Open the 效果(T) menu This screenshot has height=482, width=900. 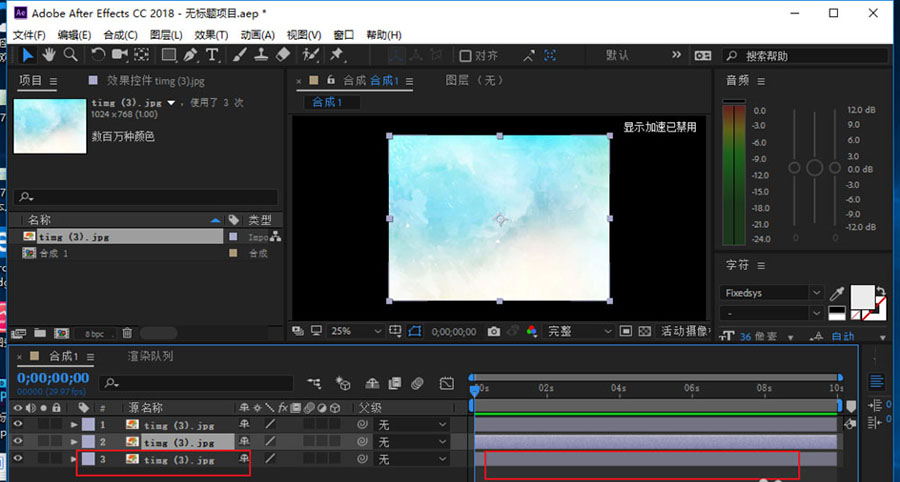click(211, 35)
